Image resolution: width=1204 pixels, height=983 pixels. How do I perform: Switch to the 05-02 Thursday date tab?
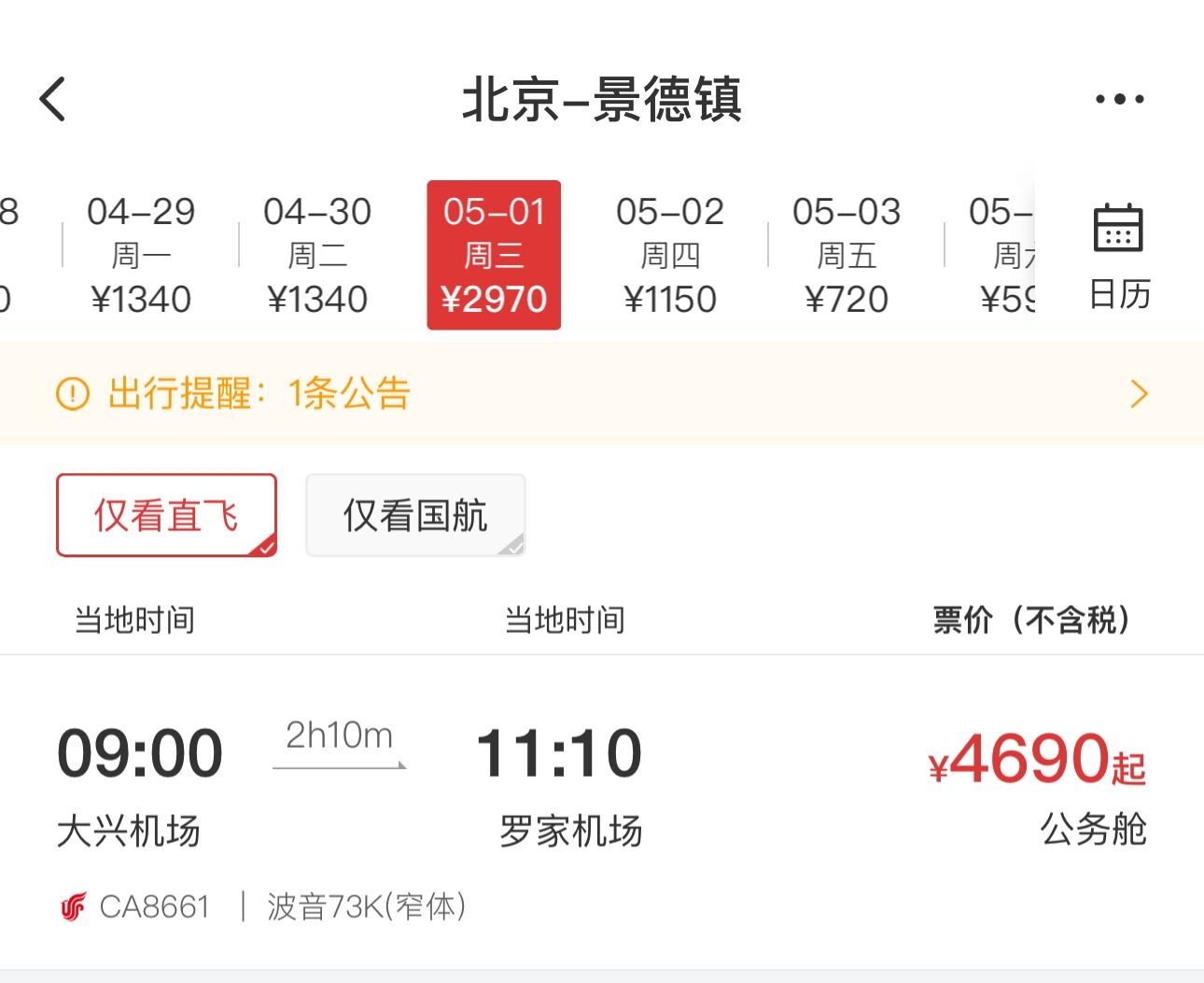pos(670,255)
